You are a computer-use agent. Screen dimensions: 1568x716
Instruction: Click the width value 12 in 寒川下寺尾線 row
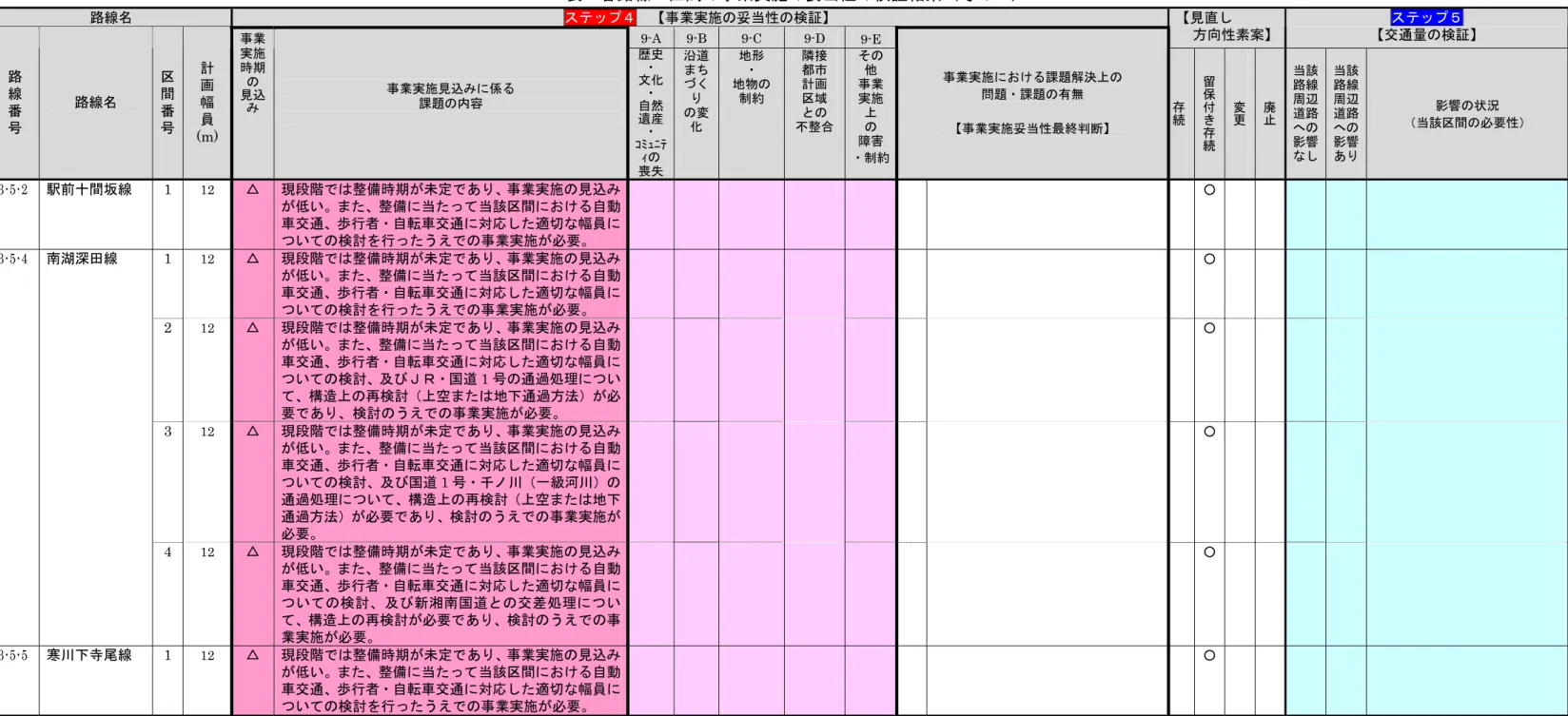(207, 655)
